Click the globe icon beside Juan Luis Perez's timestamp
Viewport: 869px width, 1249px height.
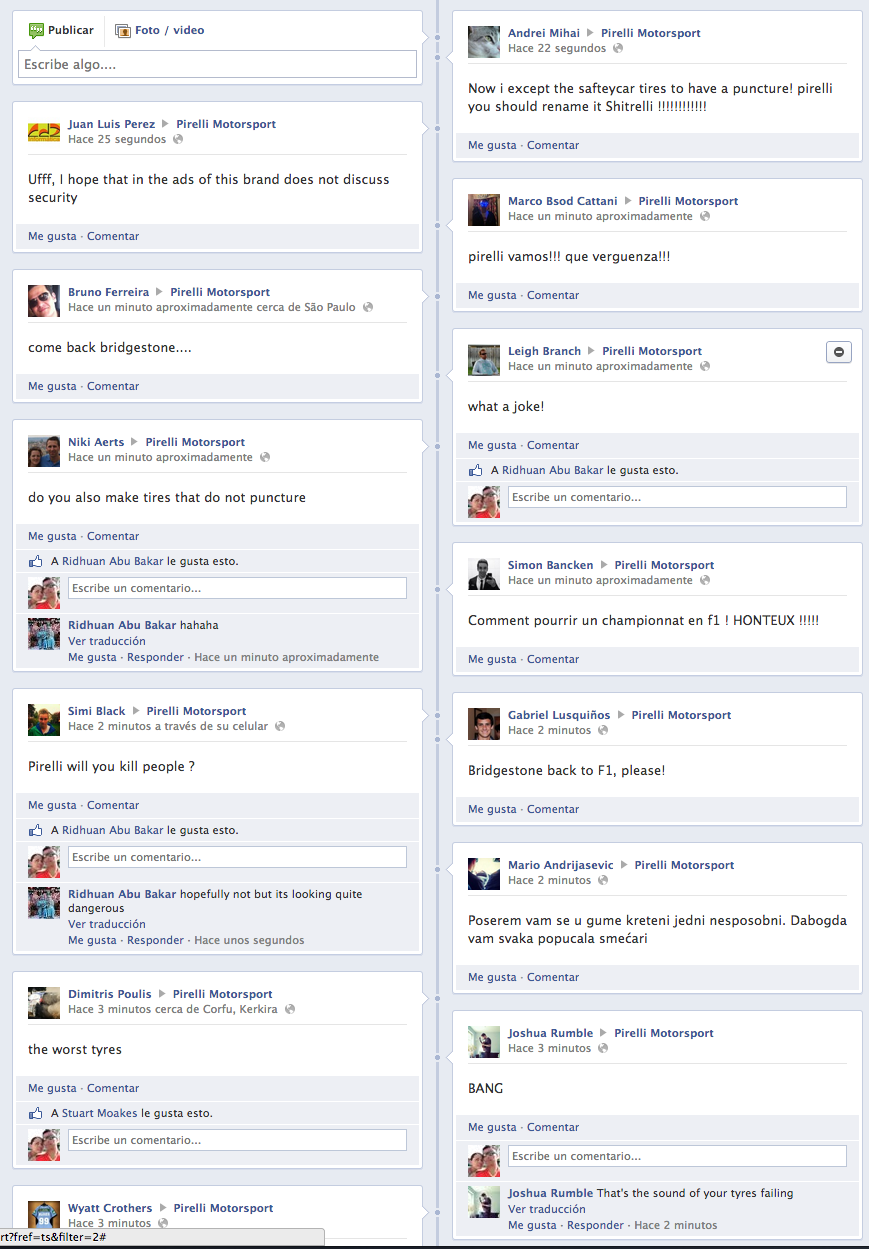click(178, 139)
